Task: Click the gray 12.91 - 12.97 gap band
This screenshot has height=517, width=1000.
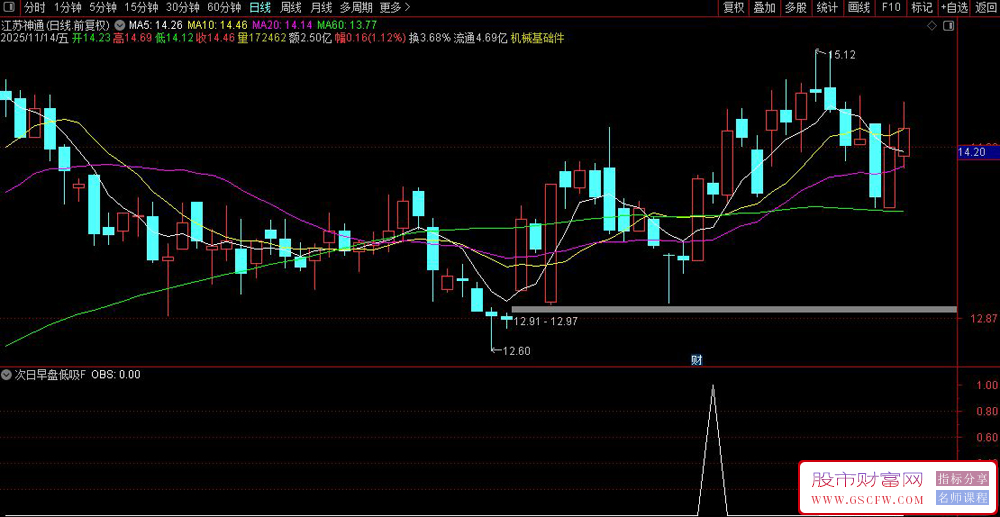Action: [730, 310]
